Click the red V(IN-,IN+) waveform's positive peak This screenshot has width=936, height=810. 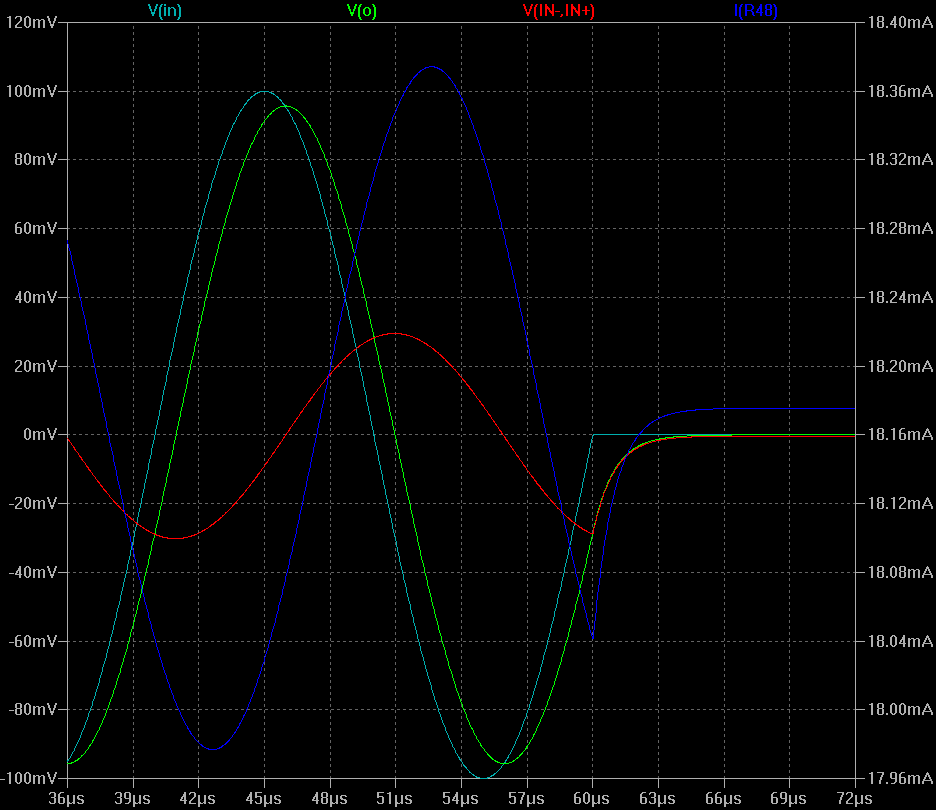[x=395, y=334]
